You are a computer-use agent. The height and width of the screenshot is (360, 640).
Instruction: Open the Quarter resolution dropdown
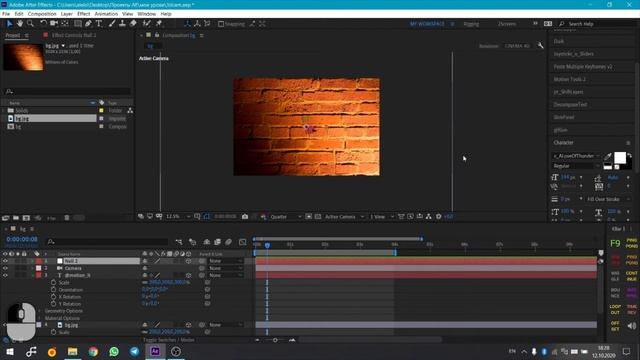pos(286,216)
